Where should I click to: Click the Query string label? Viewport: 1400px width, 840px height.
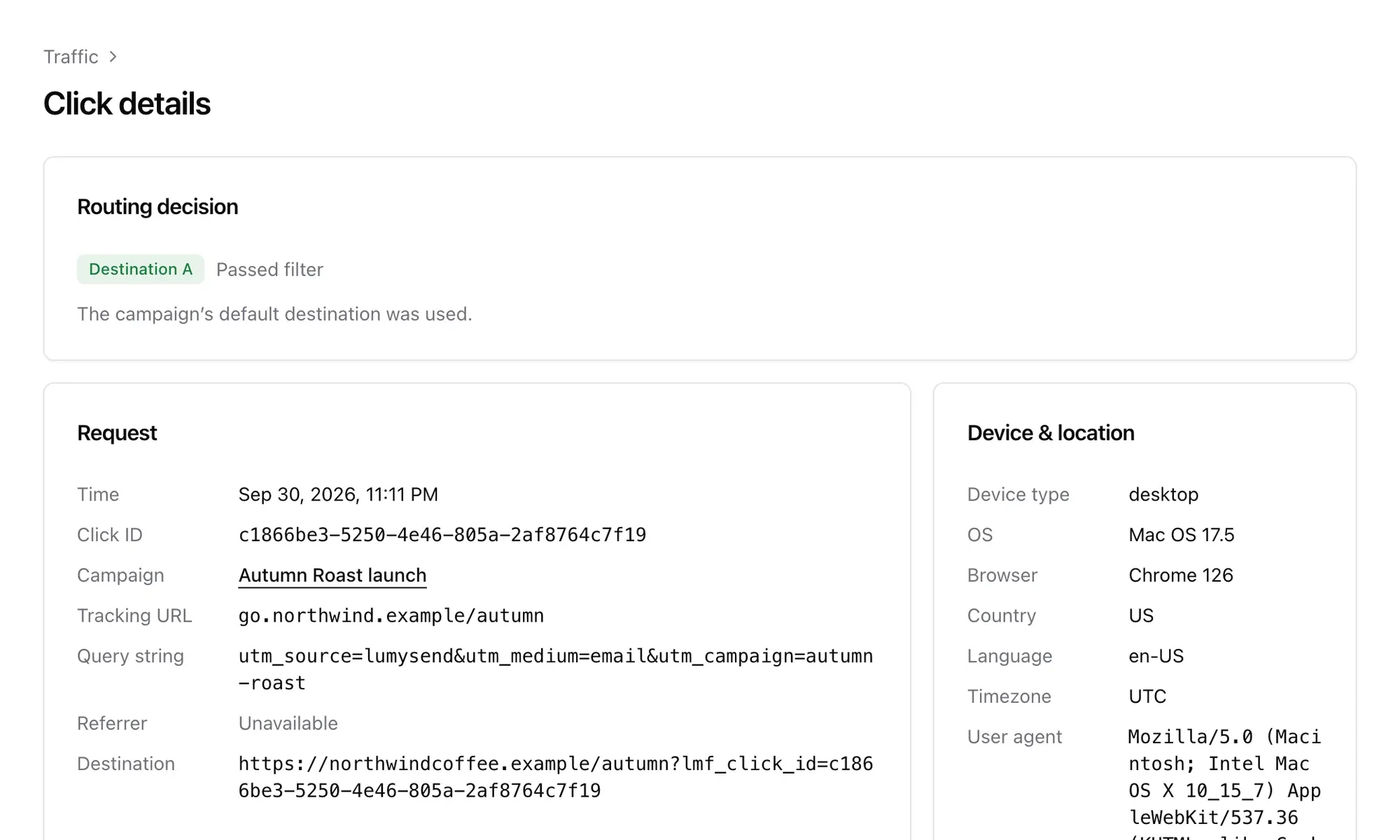(130, 656)
